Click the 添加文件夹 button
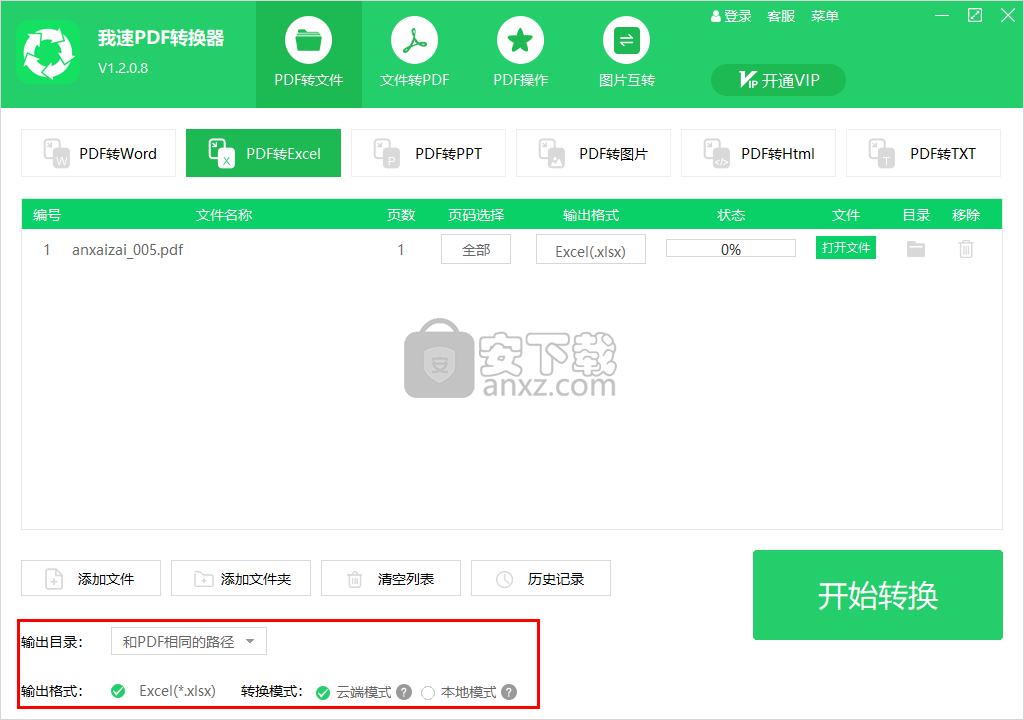1024x720 pixels. (241, 578)
